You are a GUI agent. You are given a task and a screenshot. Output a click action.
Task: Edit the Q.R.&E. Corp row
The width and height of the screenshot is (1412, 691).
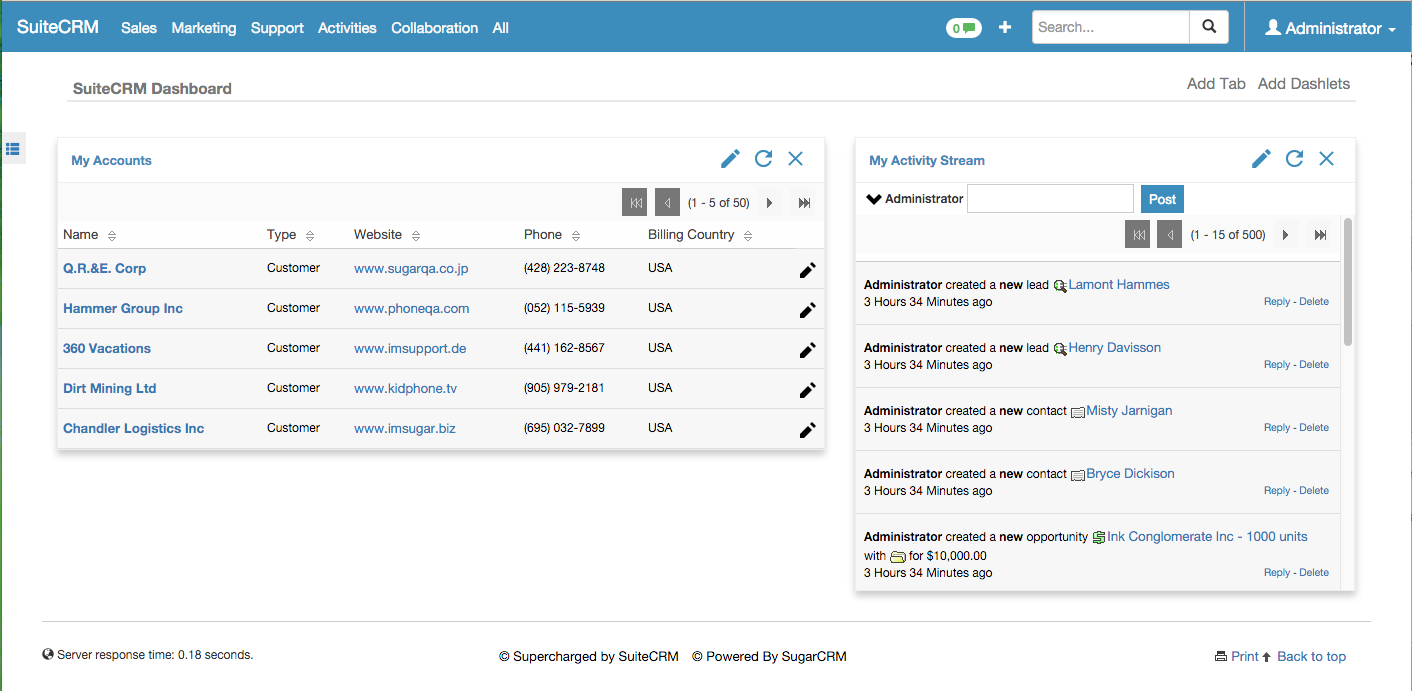[x=807, y=270]
